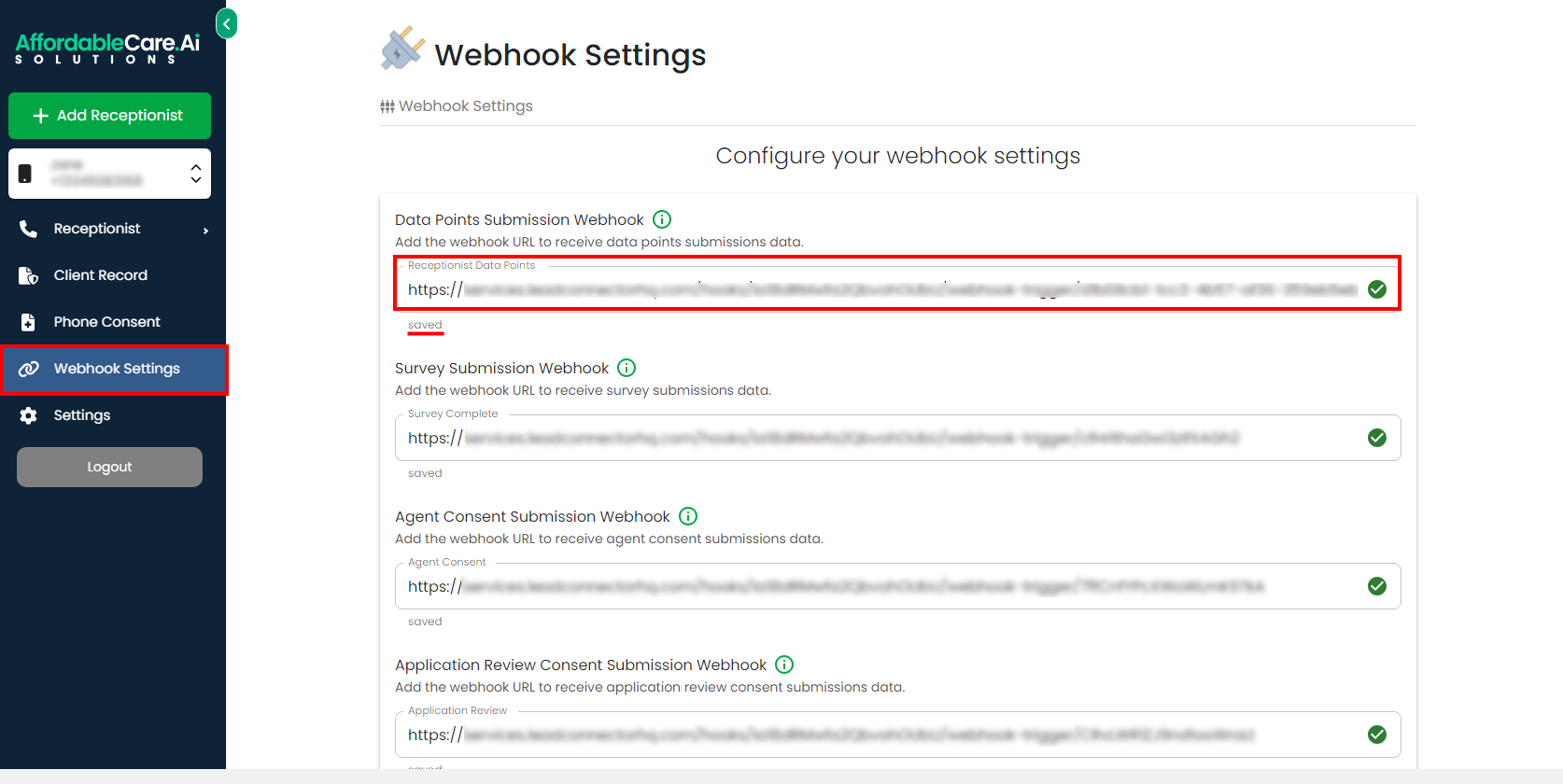Collapse the sidebar with the green arrow
Viewport: 1563px width, 784px height.
click(226, 23)
